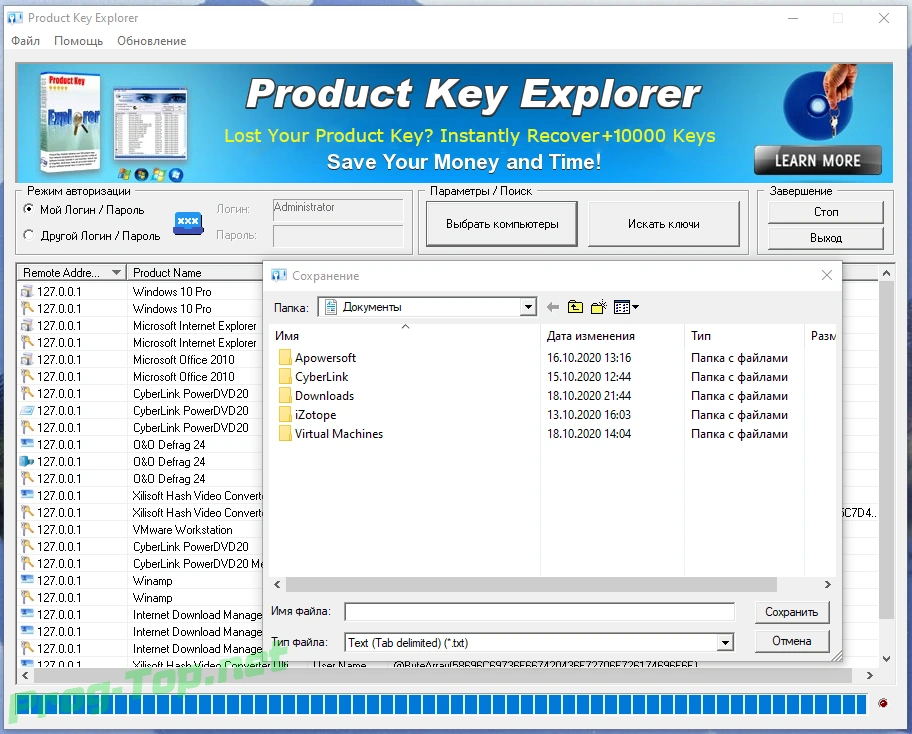
Task: Select the Downloads folder name
Action: click(324, 395)
